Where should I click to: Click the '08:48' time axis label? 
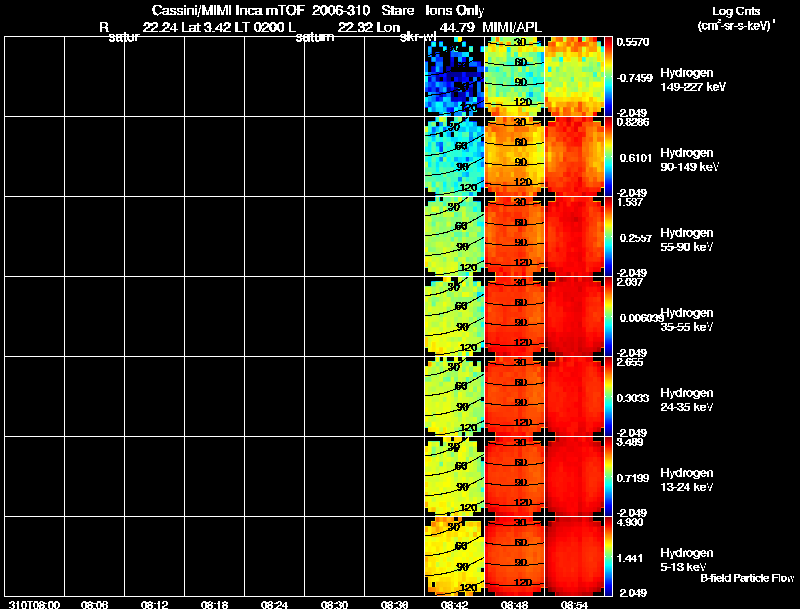coord(514,604)
